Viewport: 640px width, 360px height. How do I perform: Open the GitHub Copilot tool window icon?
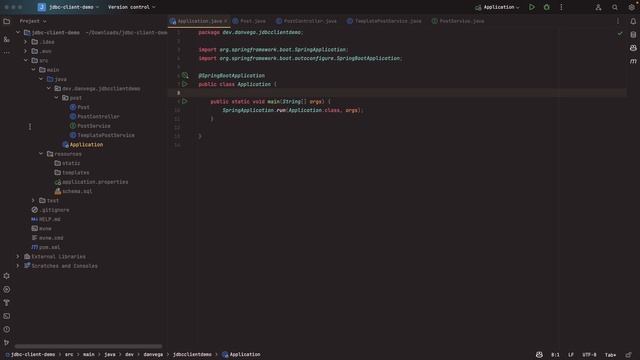click(633, 48)
